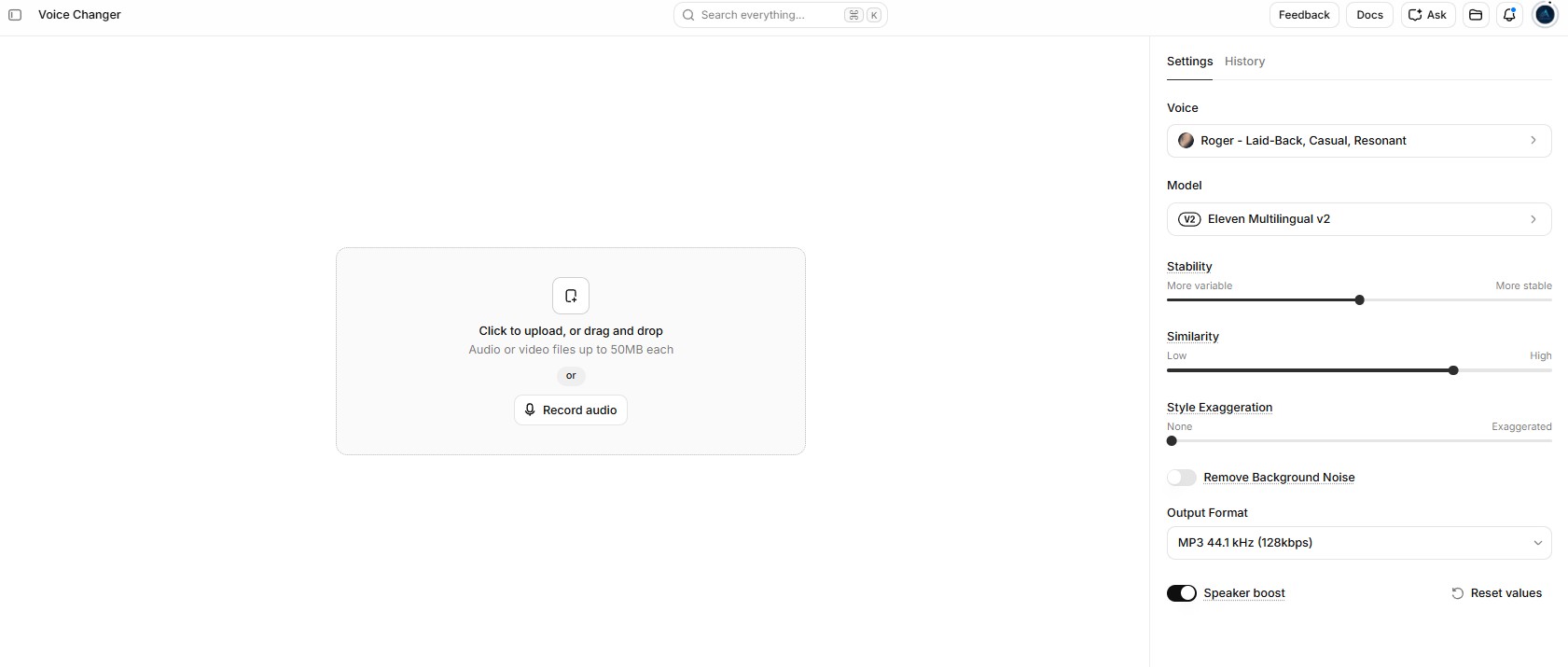
Task: Click the Similarity label
Action: tap(1193, 337)
